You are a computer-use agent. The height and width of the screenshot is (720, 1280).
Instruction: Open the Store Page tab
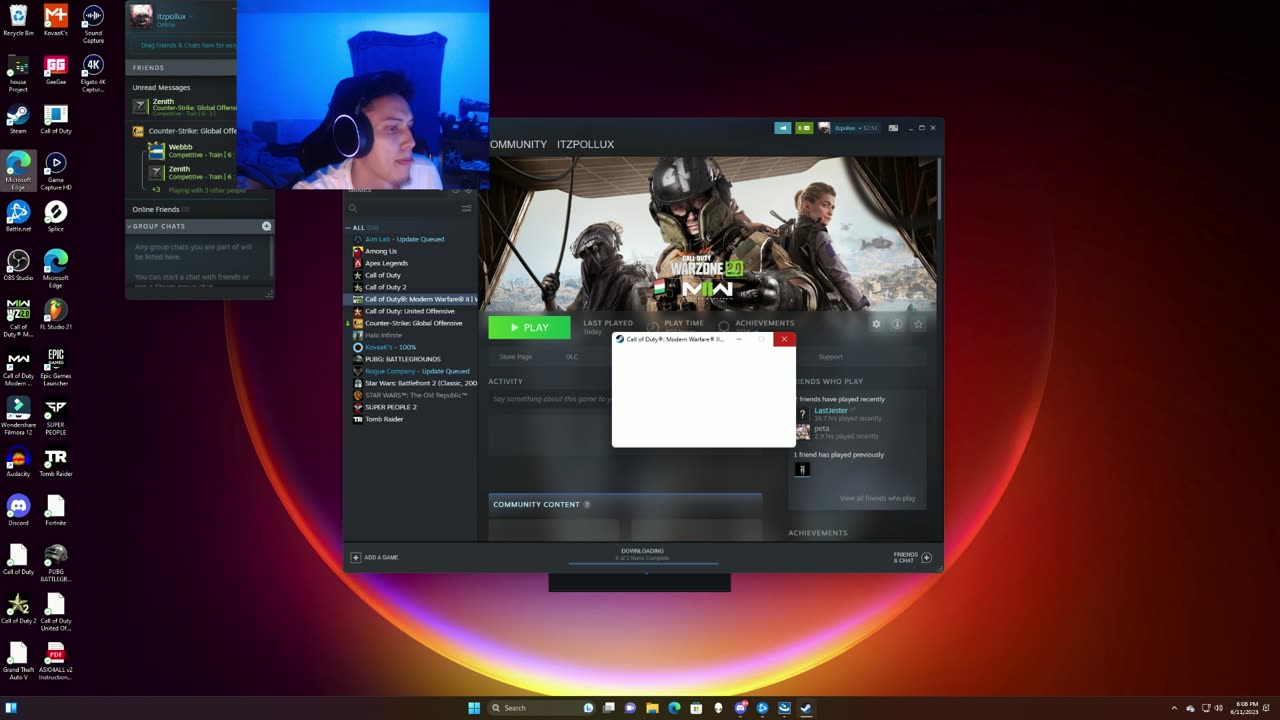pyautogui.click(x=515, y=357)
